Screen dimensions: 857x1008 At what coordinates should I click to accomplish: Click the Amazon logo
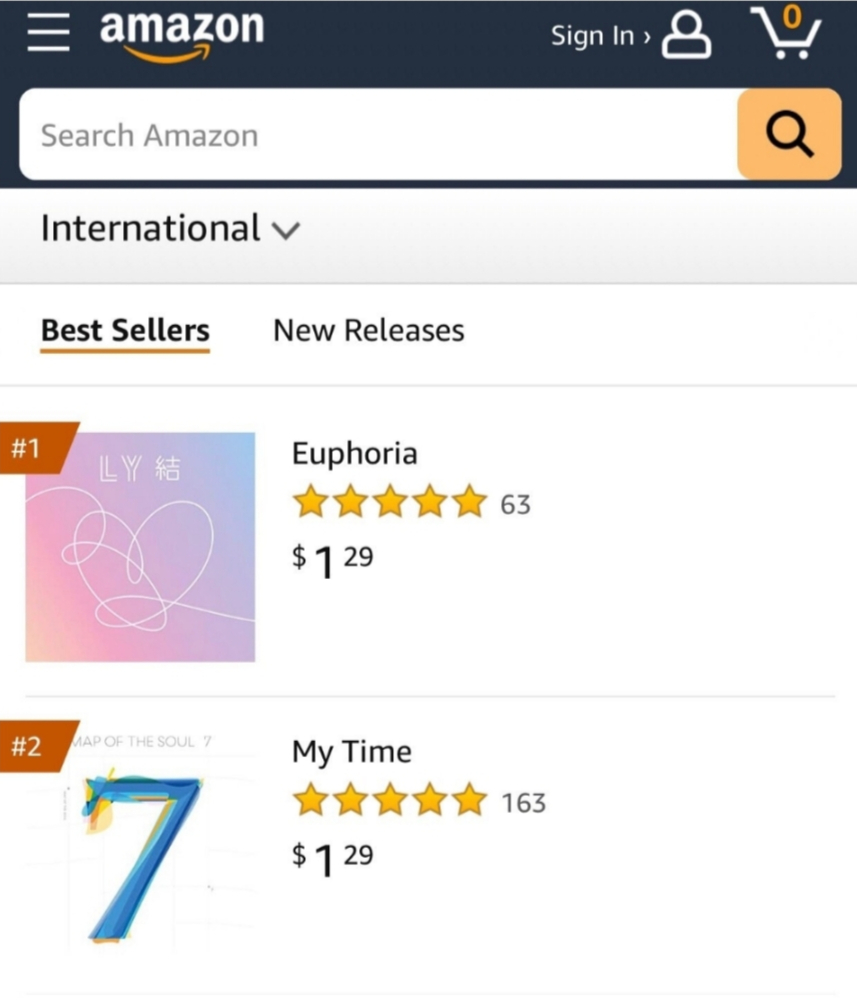181,34
